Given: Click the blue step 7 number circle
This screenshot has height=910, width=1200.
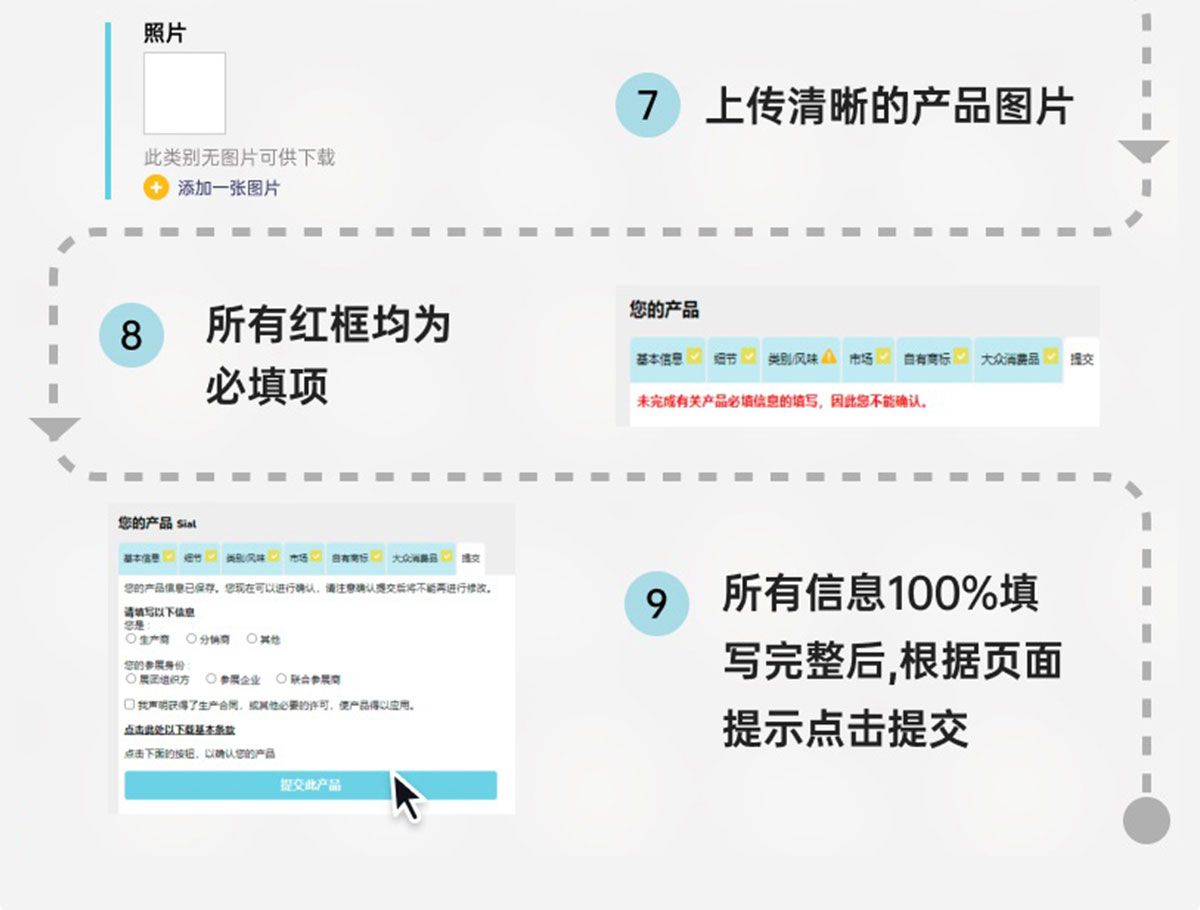Looking at the screenshot, I should pos(647,104).
